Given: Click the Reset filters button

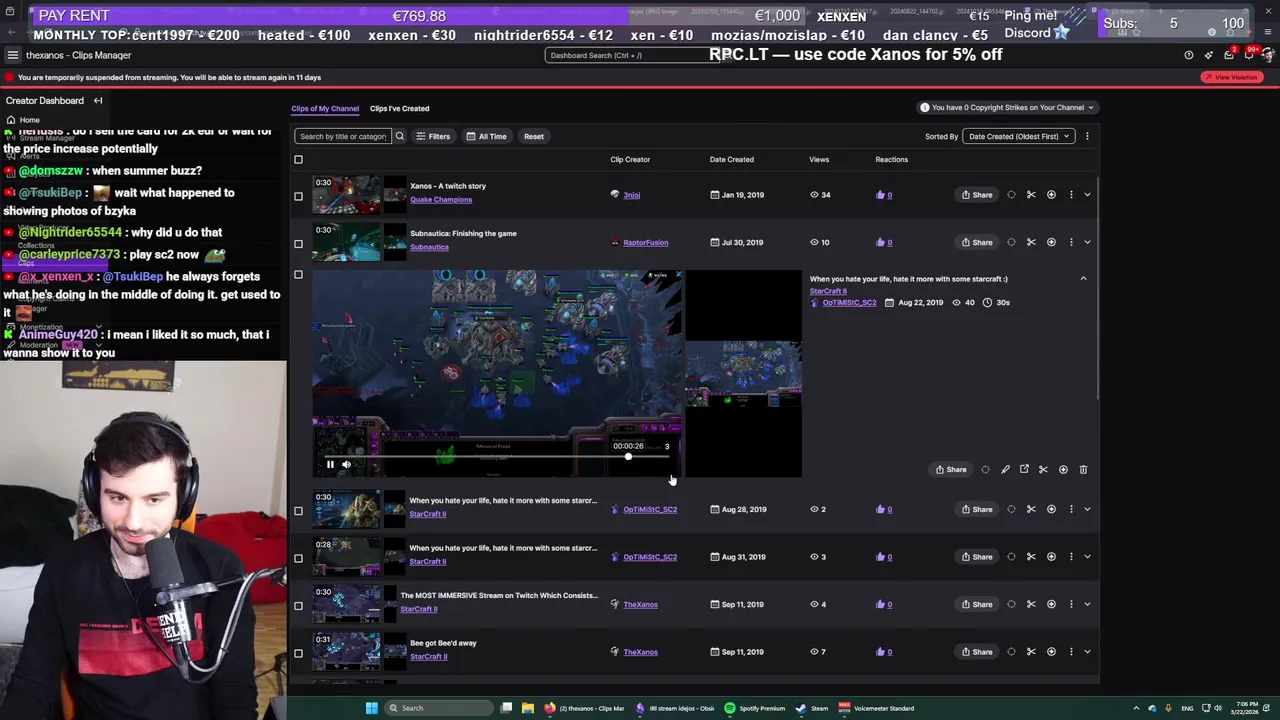Looking at the screenshot, I should (534, 136).
